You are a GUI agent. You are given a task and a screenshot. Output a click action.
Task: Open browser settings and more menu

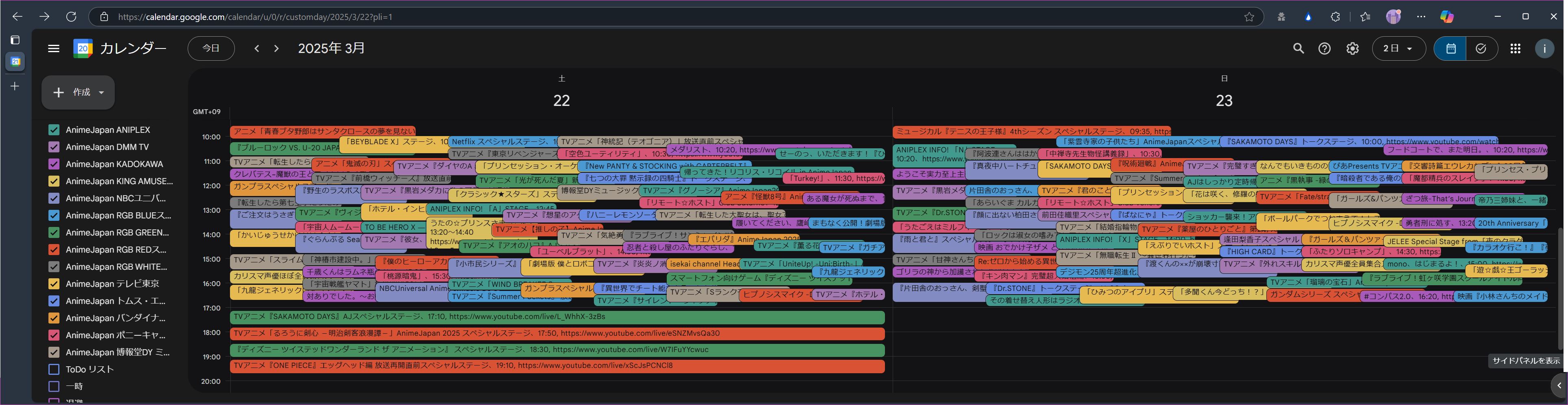click(x=1421, y=16)
